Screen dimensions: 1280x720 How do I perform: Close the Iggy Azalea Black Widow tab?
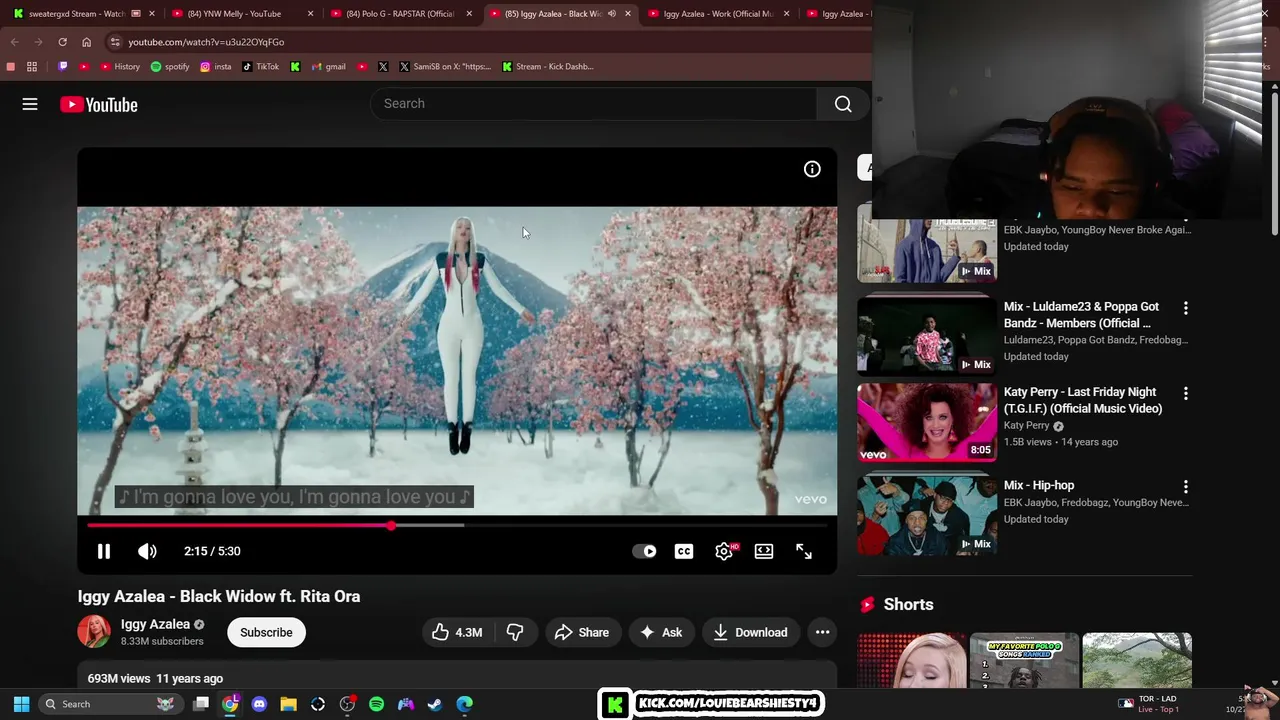tap(628, 14)
